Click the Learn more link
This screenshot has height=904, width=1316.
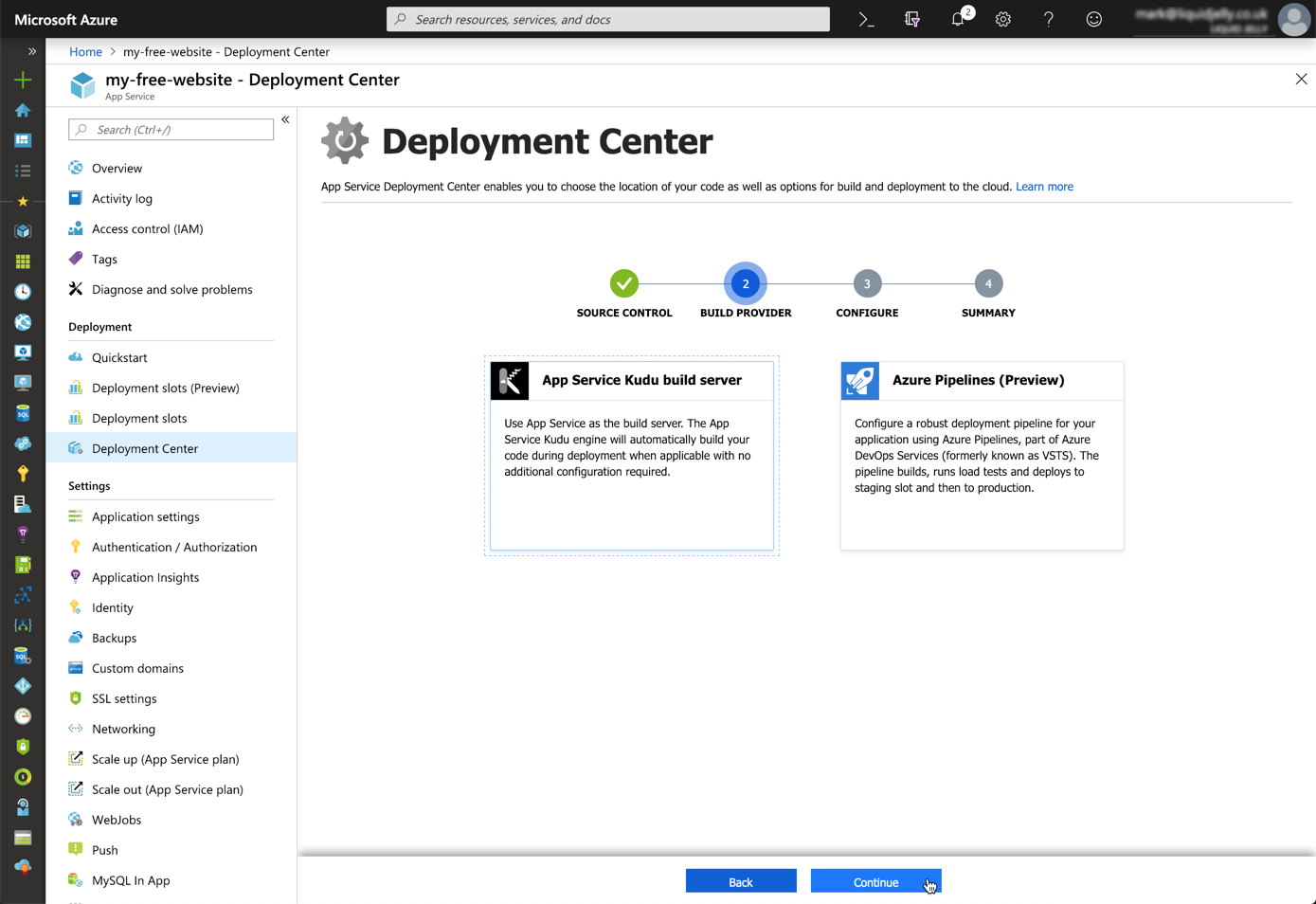(x=1044, y=187)
